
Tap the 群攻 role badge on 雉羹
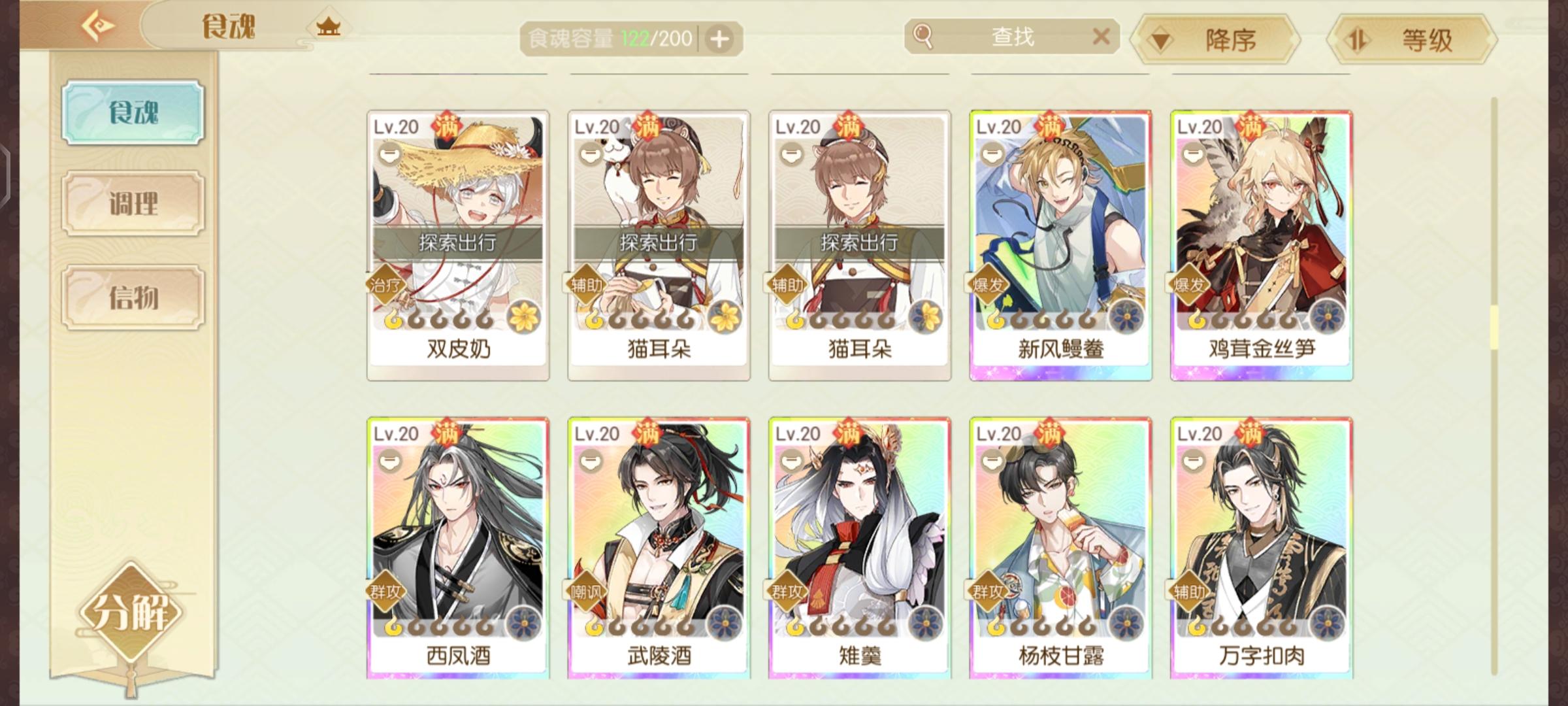(787, 592)
